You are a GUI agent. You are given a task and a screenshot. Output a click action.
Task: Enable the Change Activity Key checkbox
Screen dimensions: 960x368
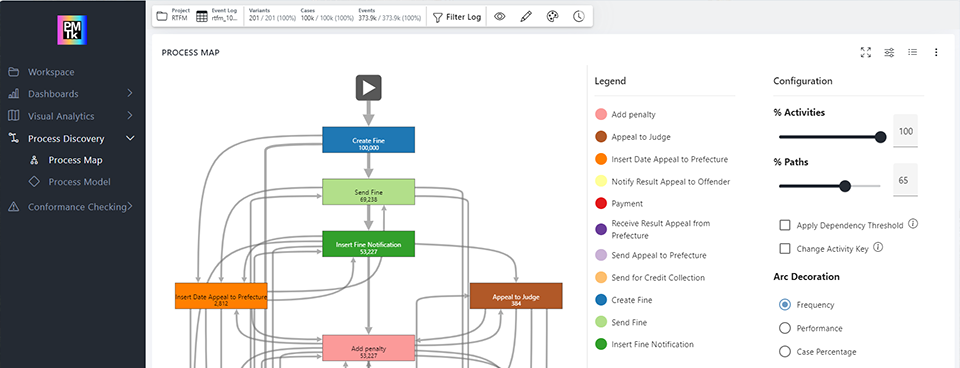click(x=784, y=249)
